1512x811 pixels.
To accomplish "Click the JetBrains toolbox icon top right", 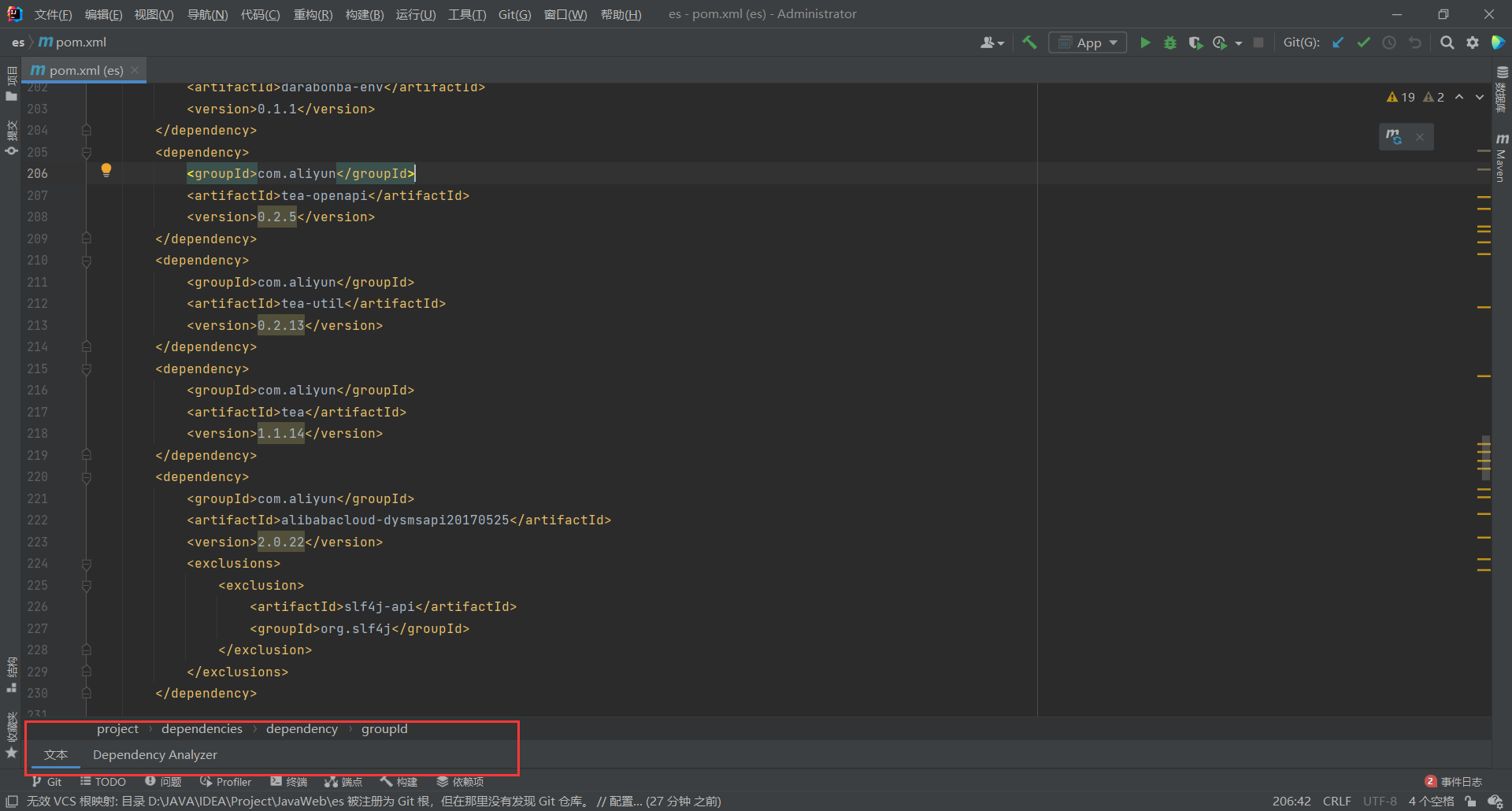I will coord(1498,43).
